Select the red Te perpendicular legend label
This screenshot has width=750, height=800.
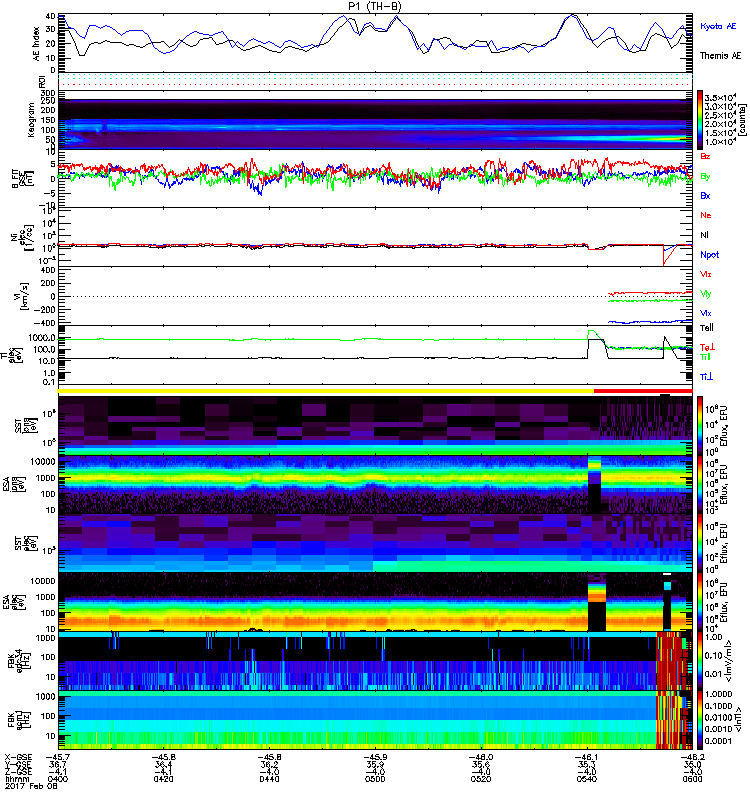(707, 347)
